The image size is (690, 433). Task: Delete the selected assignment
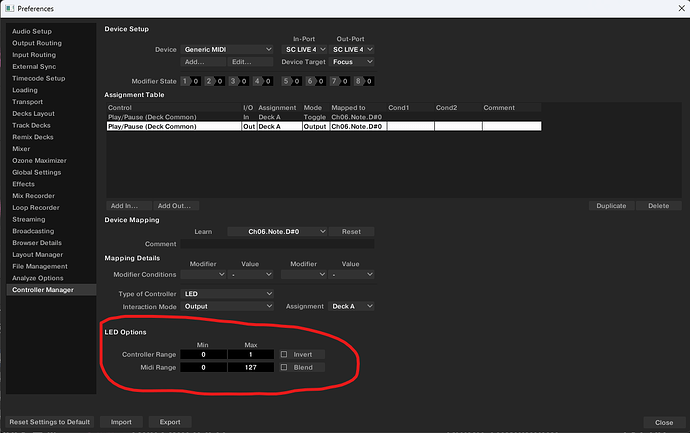pyautogui.click(x=658, y=206)
